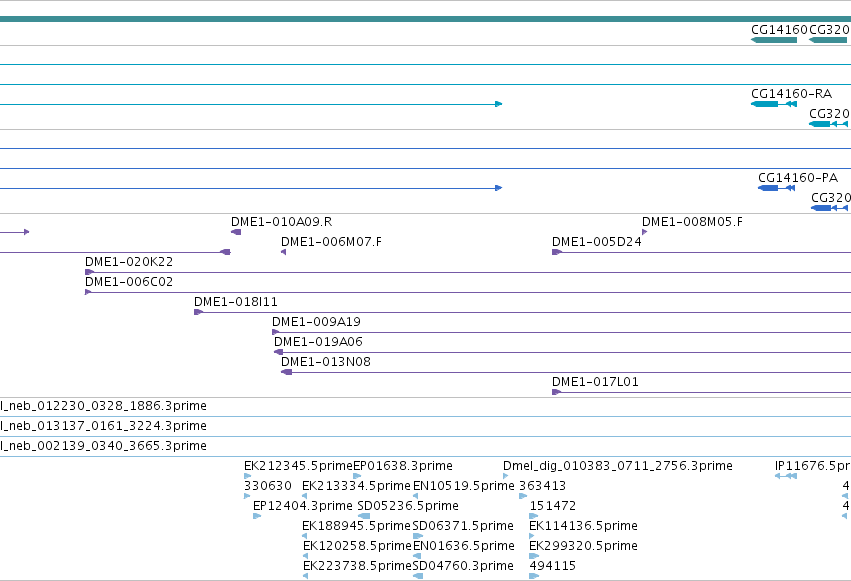The image size is (851, 581).
Task: Select the small arrow glyph beneath DME1-006M07.F
Action: 283,252
